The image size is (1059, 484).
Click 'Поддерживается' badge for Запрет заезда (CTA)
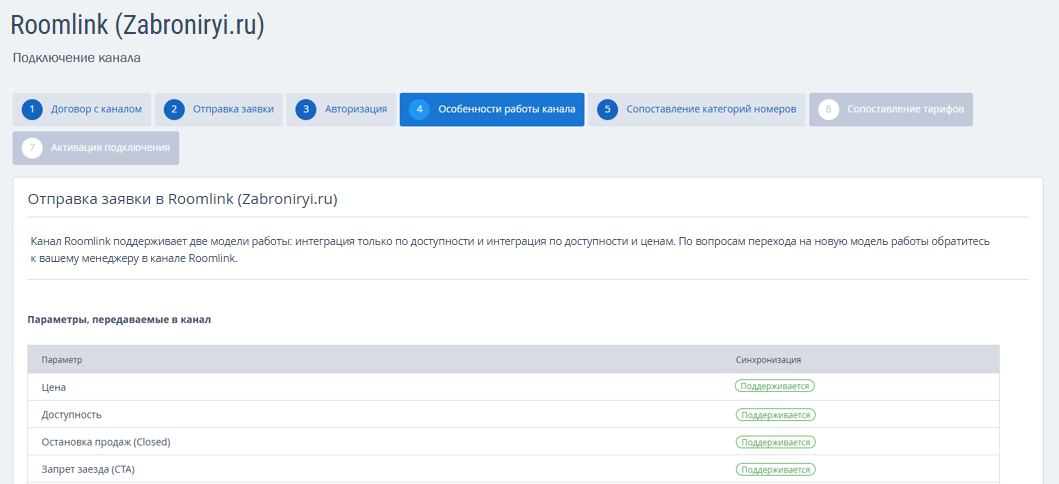[775, 469]
